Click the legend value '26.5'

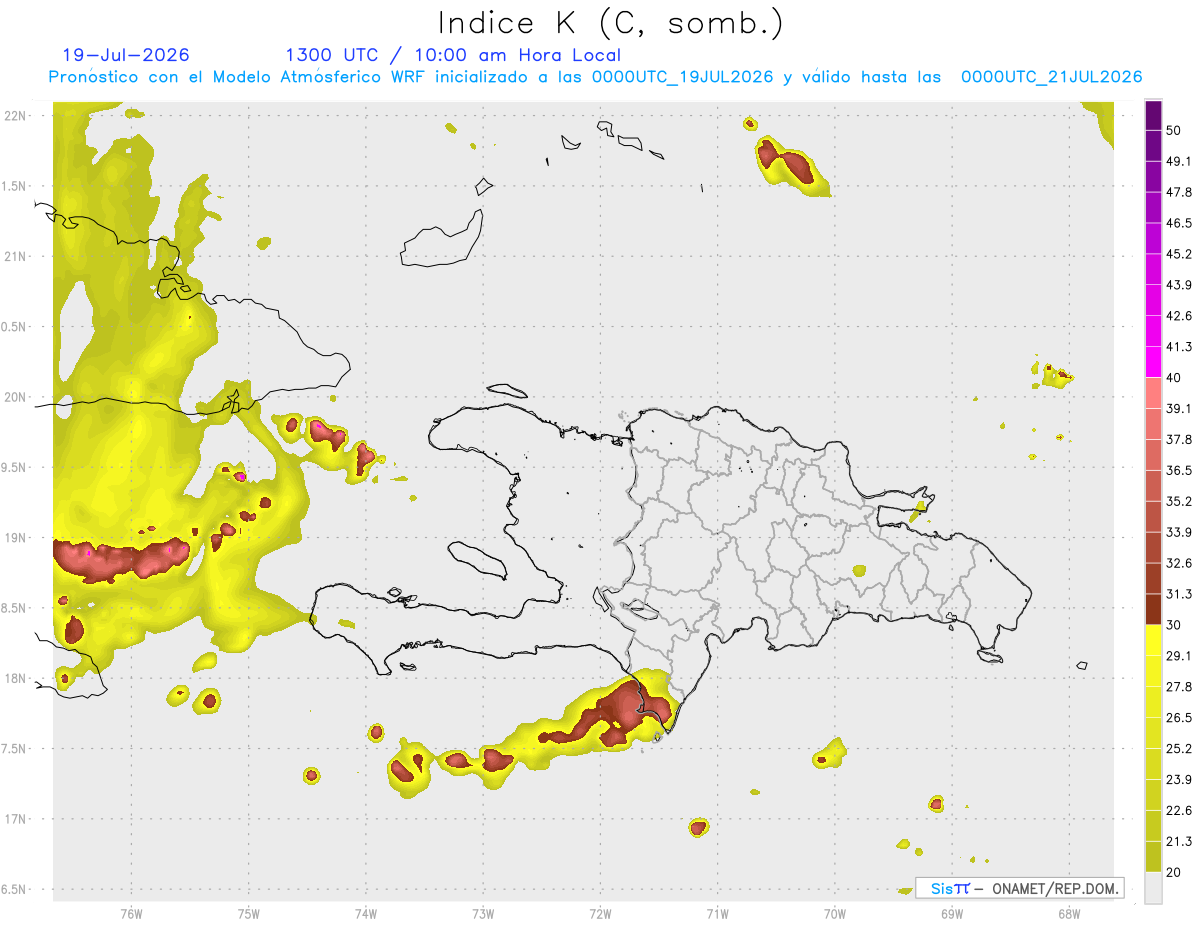[x=1179, y=718]
